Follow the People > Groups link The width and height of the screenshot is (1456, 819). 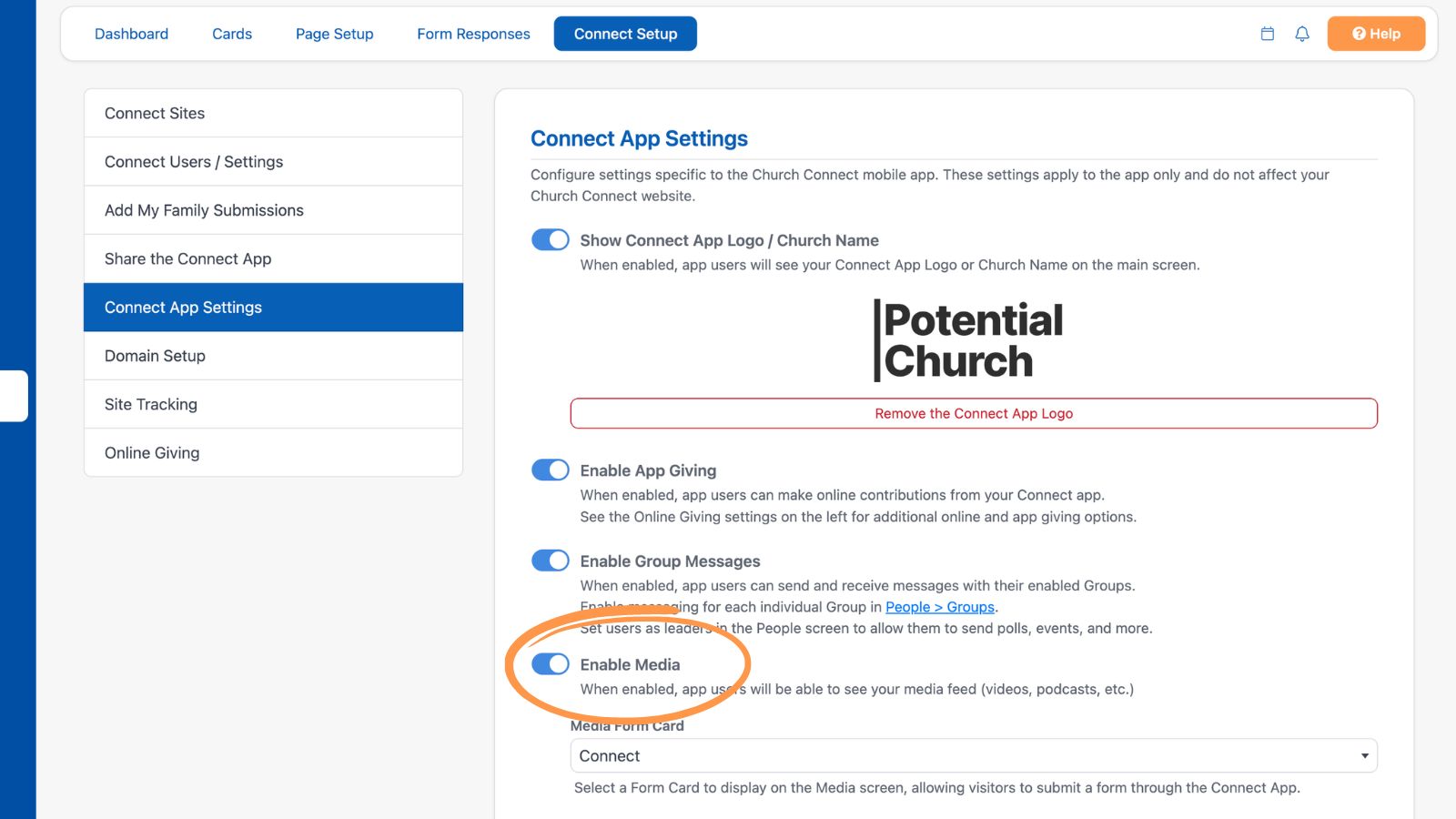click(x=940, y=607)
